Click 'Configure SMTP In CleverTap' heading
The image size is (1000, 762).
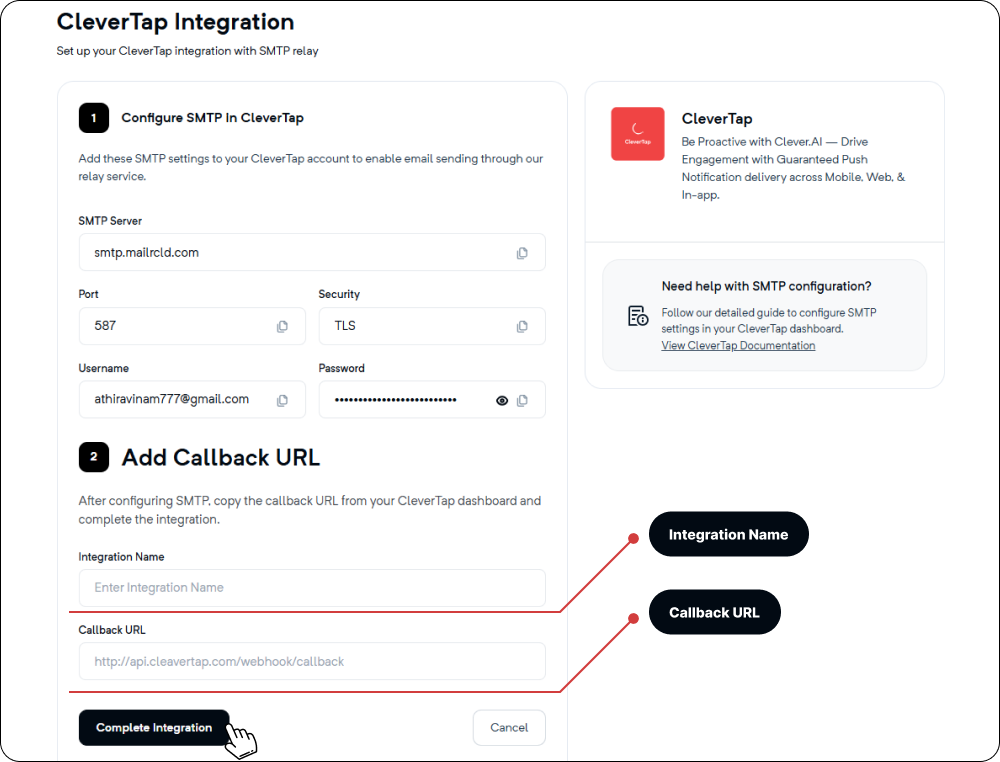[212, 118]
